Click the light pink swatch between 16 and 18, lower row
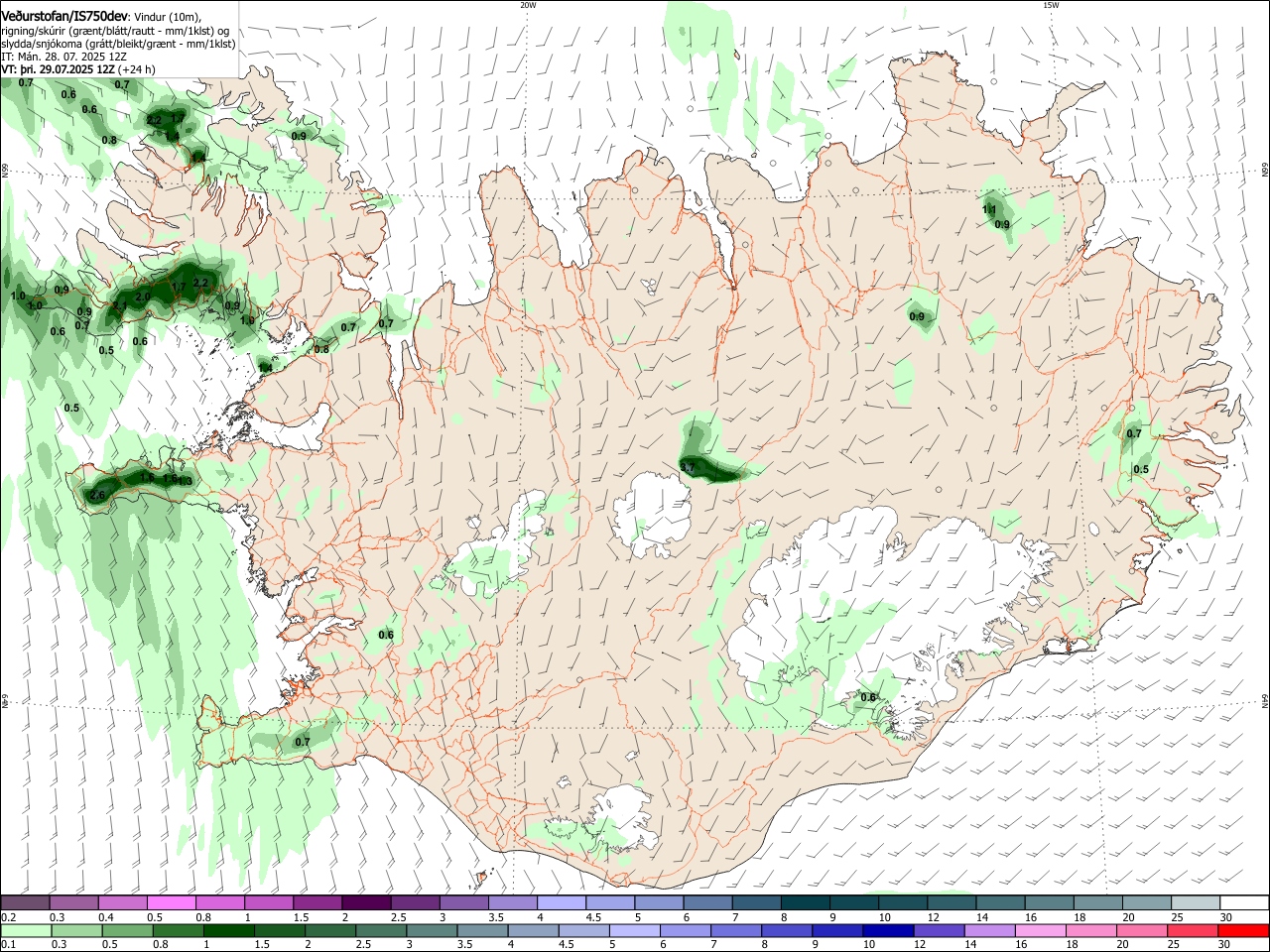The image size is (1270, 952). 1041,930
